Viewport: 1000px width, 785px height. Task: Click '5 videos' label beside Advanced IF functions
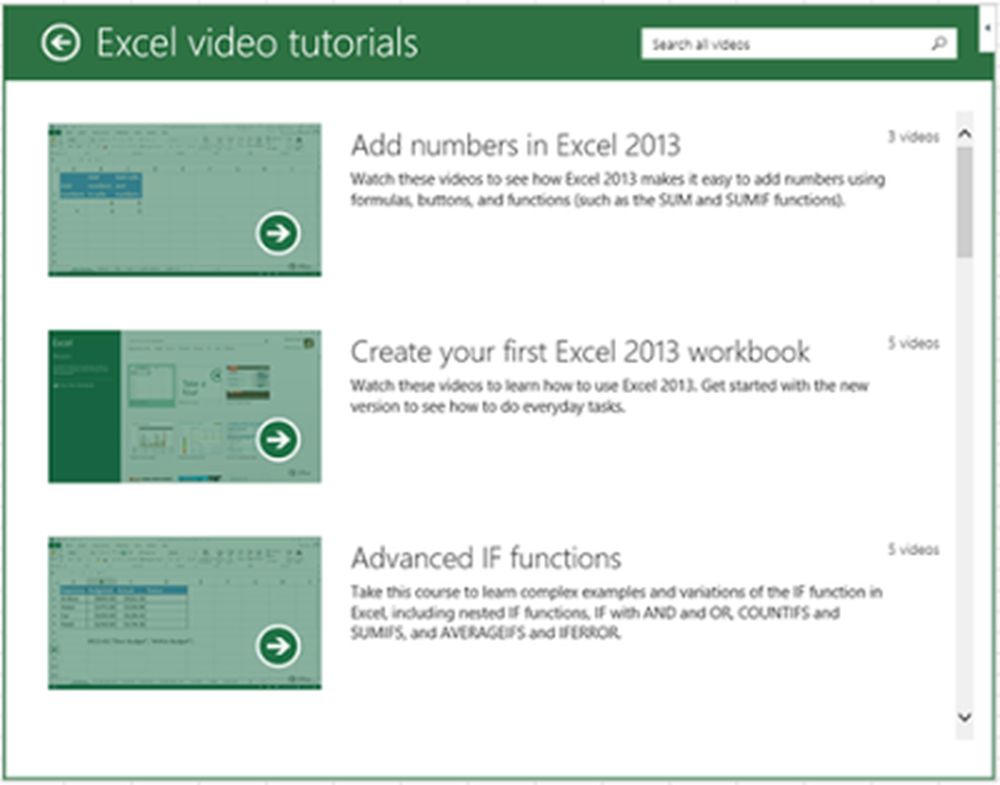pos(913,550)
